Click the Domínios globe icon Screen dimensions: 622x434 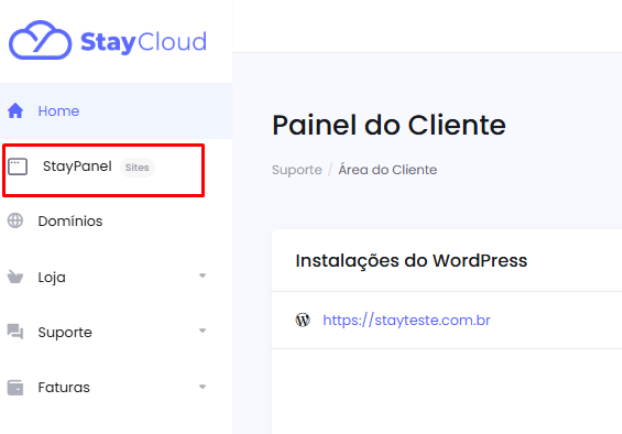(x=15, y=221)
